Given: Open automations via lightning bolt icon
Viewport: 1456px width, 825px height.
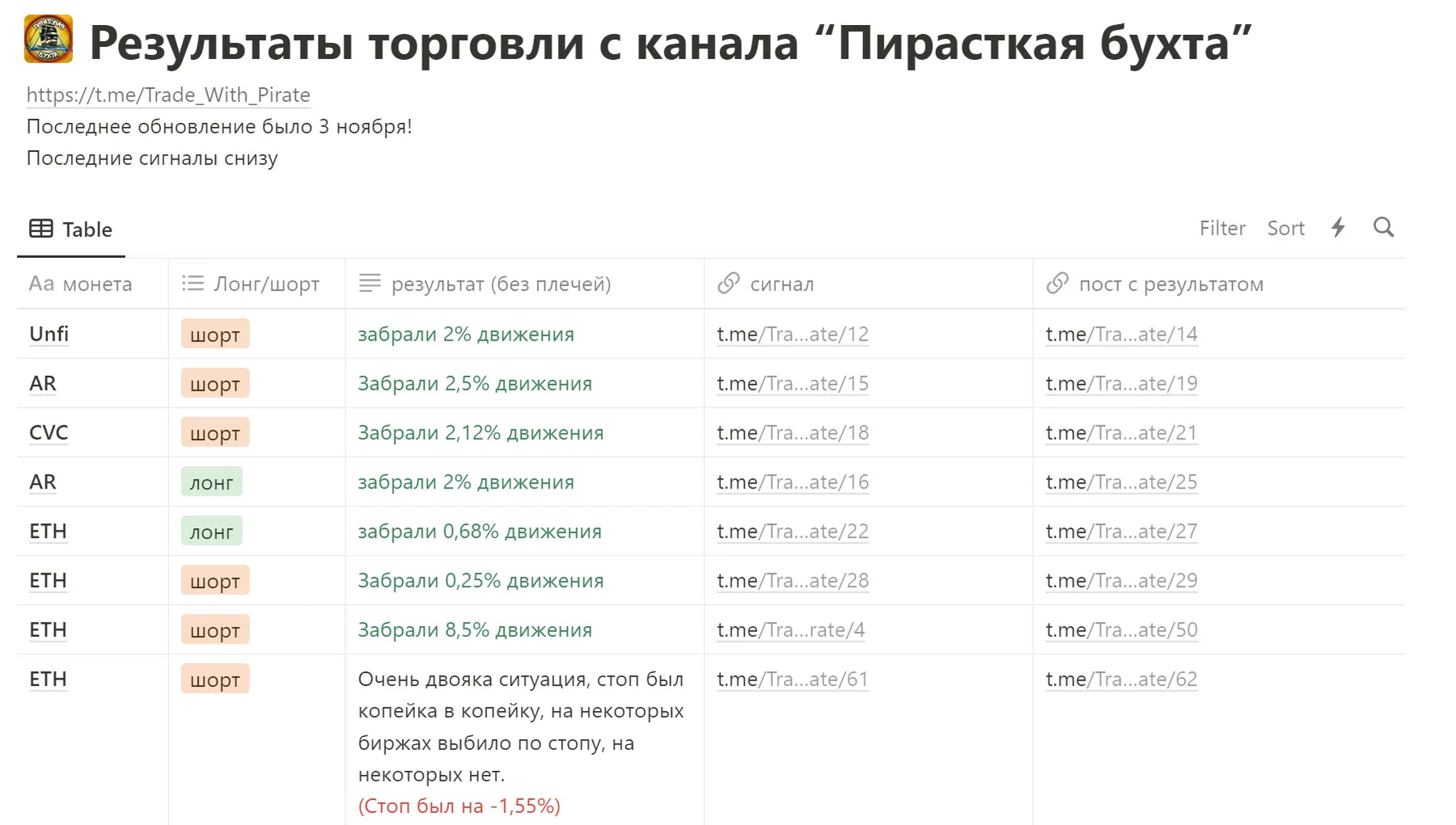Looking at the screenshot, I should 1338,227.
